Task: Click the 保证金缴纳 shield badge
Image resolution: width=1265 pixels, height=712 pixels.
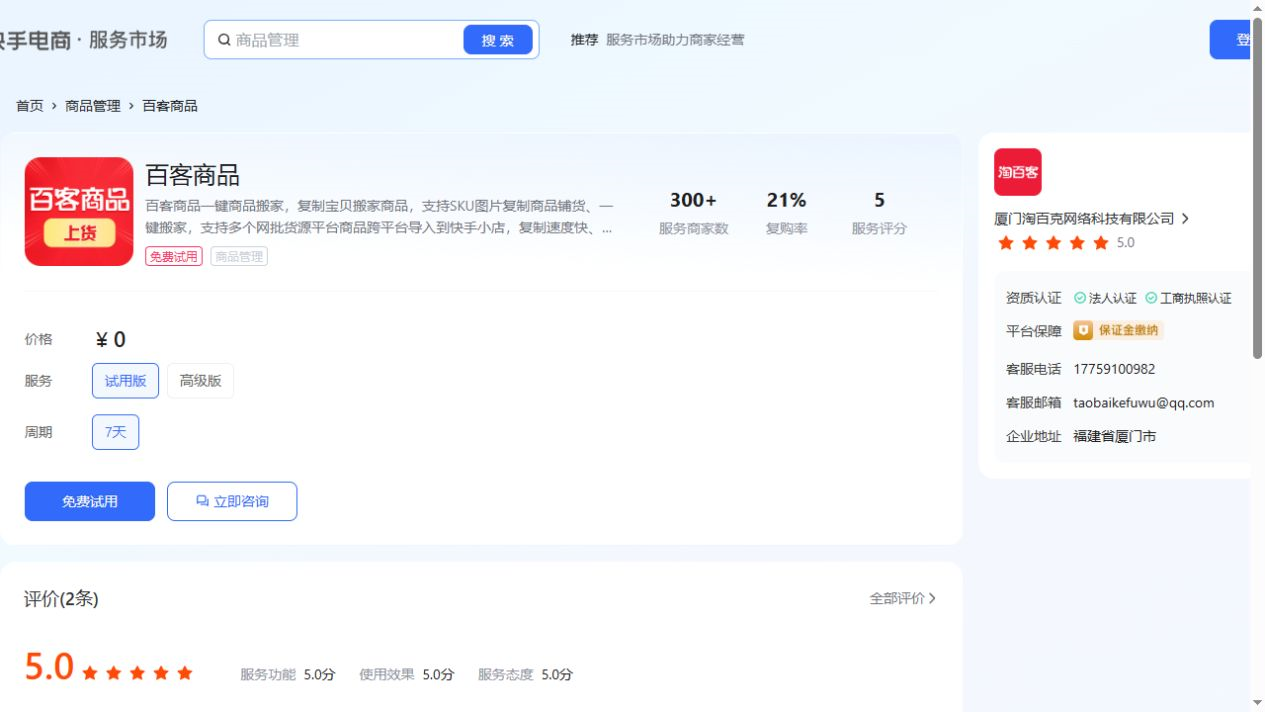Action: (x=1118, y=330)
